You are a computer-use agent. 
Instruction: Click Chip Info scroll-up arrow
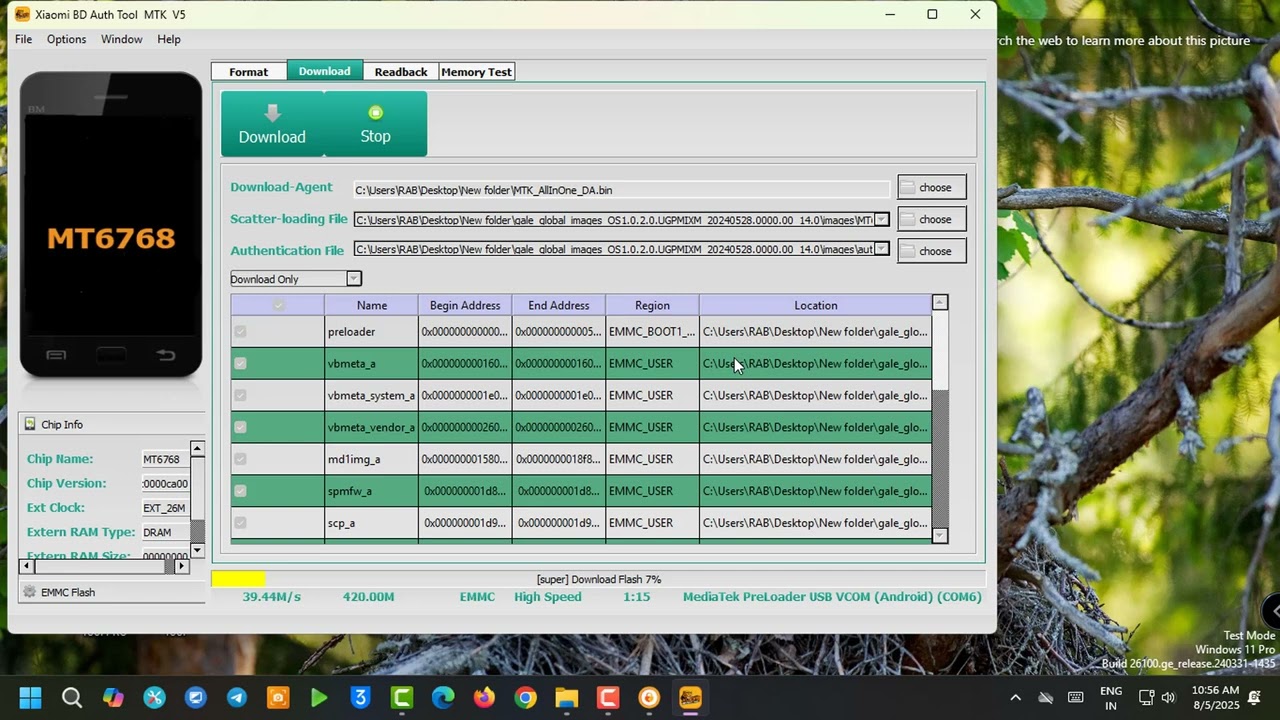pyautogui.click(x=197, y=449)
